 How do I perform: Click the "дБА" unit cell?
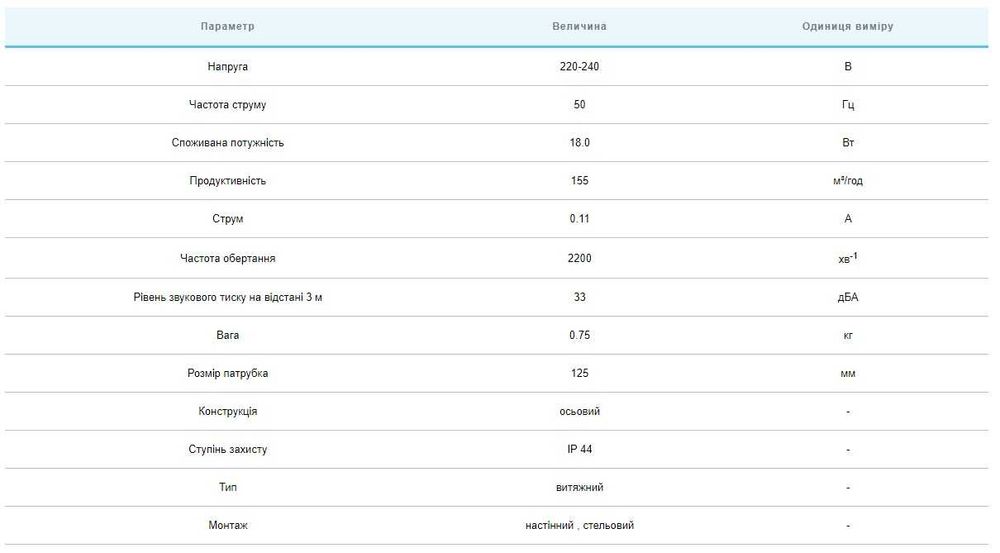click(x=848, y=297)
